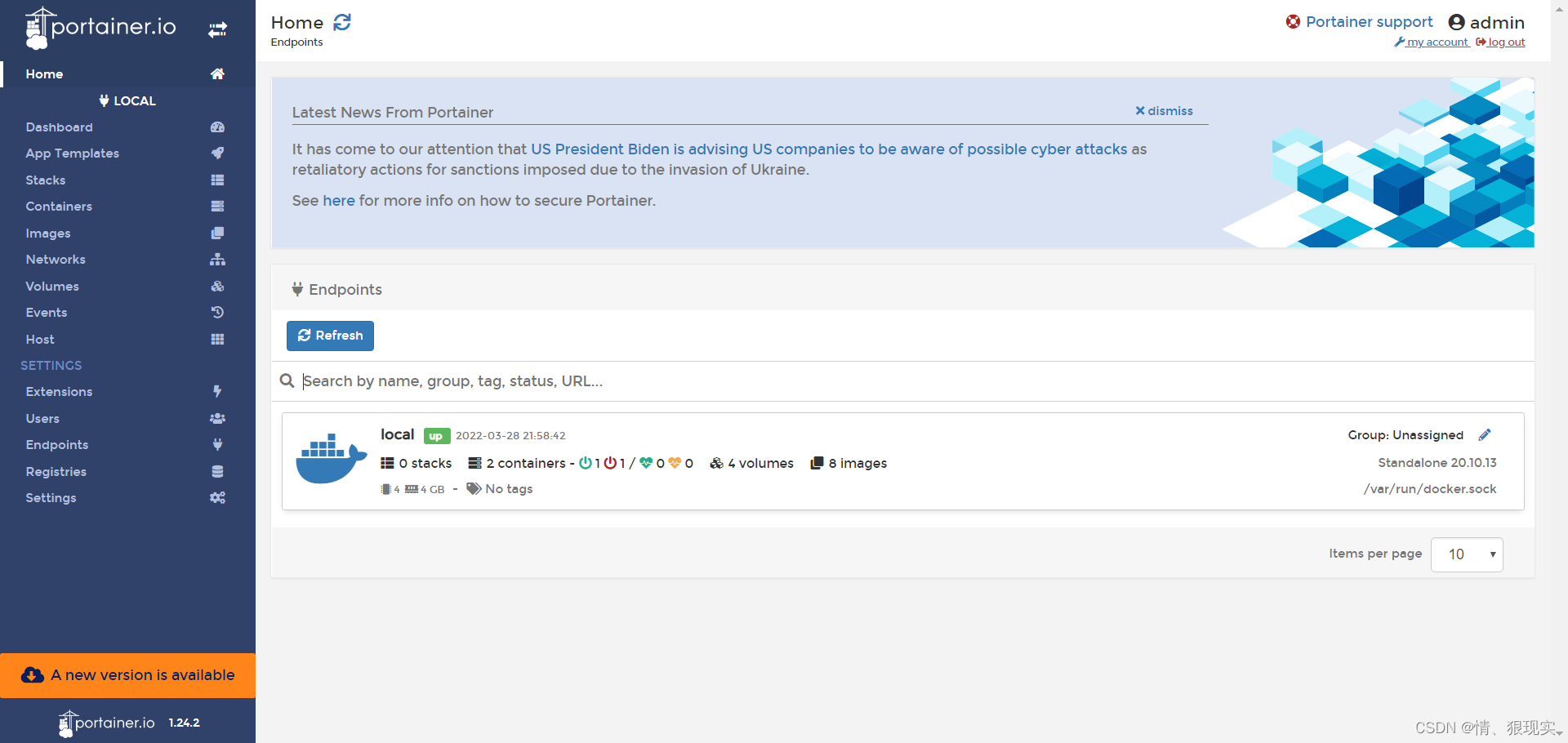1568x743 pixels.
Task: Click the Registries database icon
Action: [x=217, y=471]
